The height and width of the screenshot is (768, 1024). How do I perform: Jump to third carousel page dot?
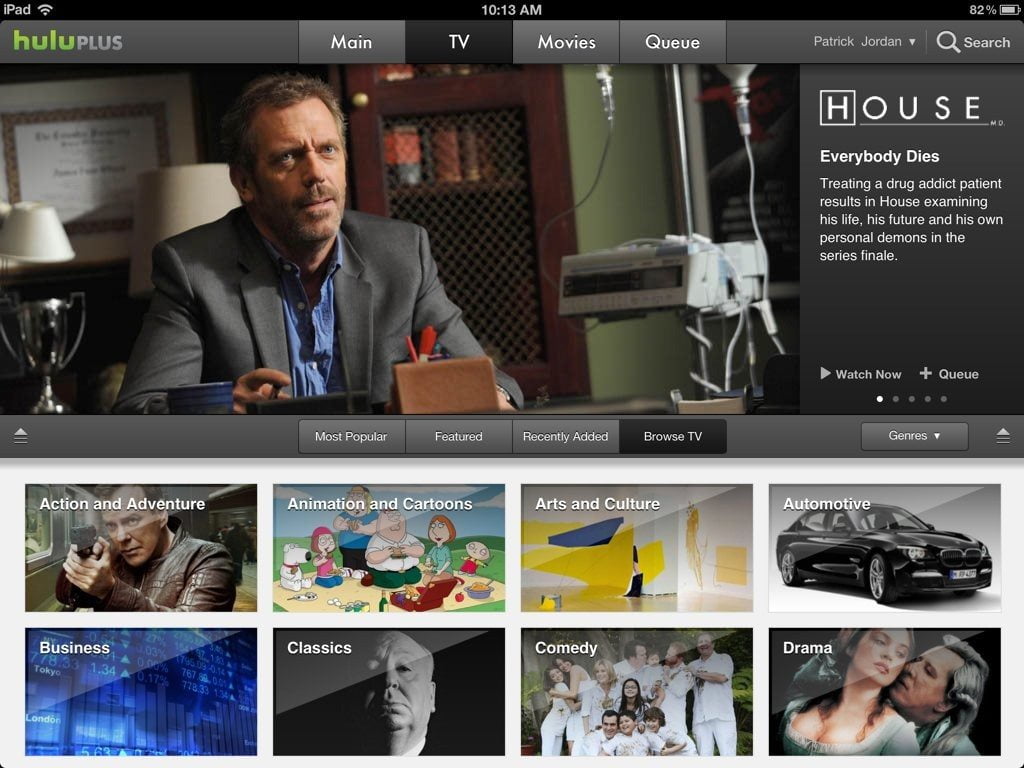[912, 399]
